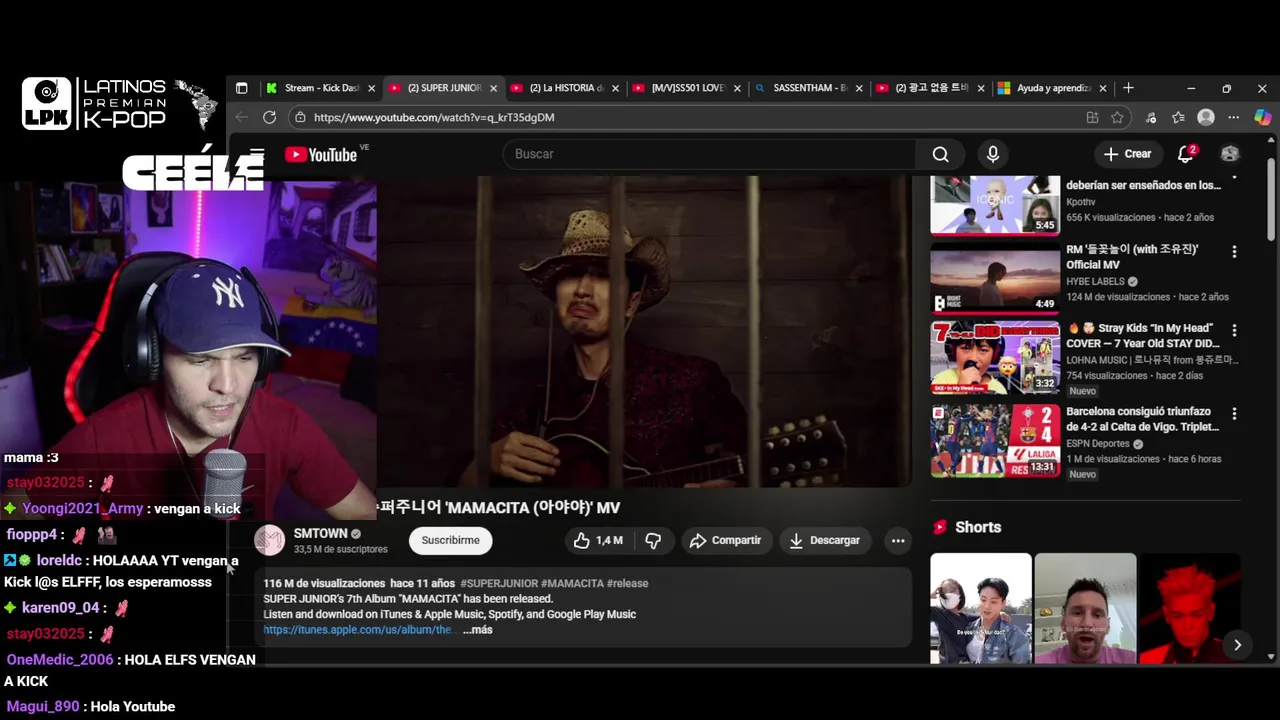Screen dimensions: 1280x720
Task: View the site information lock icon
Action: pyautogui.click(x=300, y=117)
